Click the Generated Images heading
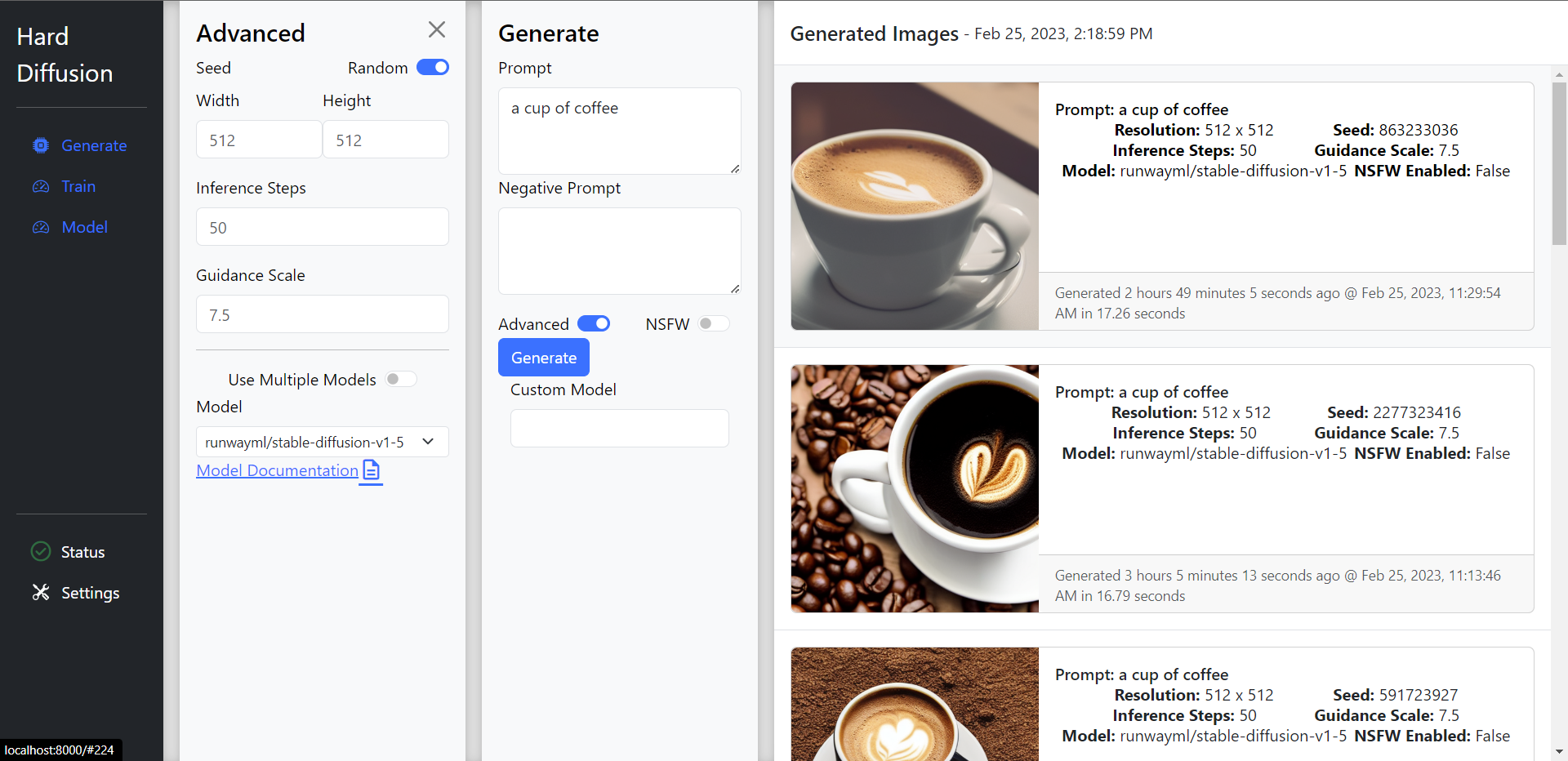1568x761 pixels. [874, 33]
